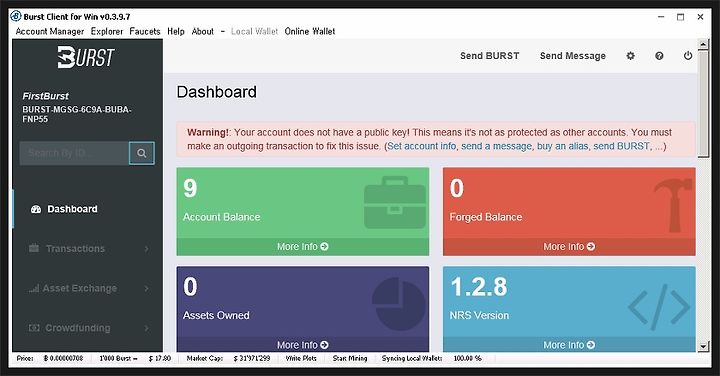Click the briefcase icon on Account Balance

tap(394, 202)
